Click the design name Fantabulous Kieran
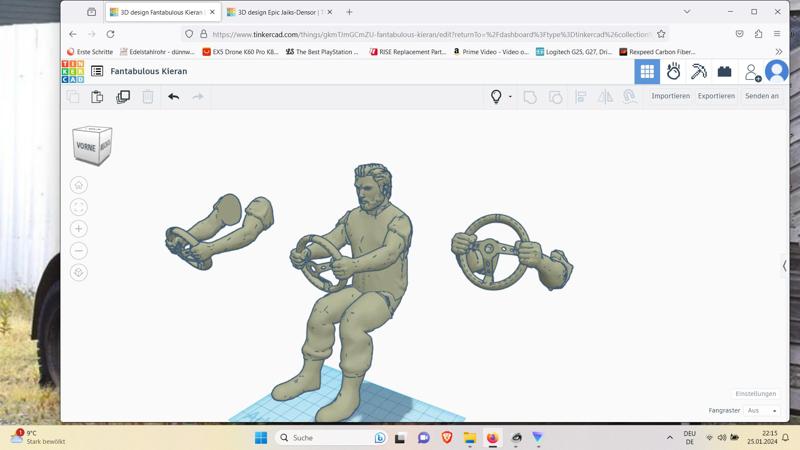This screenshot has width=800, height=450. pyautogui.click(x=148, y=71)
